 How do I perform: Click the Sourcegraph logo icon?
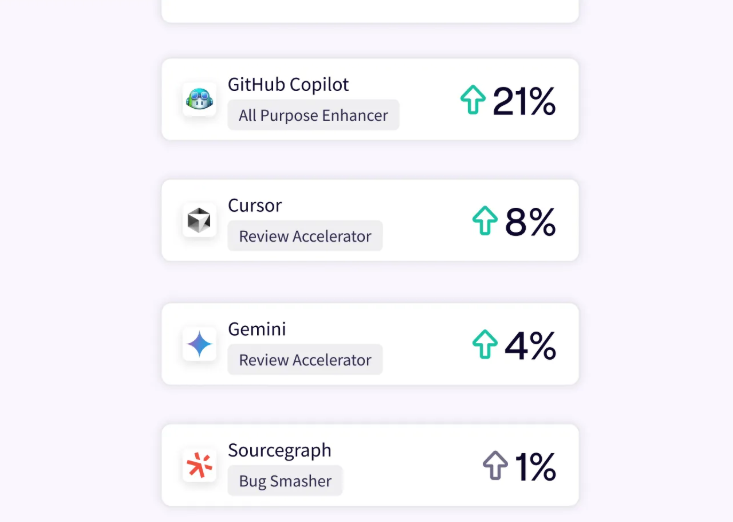pyautogui.click(x=199, y=465)
